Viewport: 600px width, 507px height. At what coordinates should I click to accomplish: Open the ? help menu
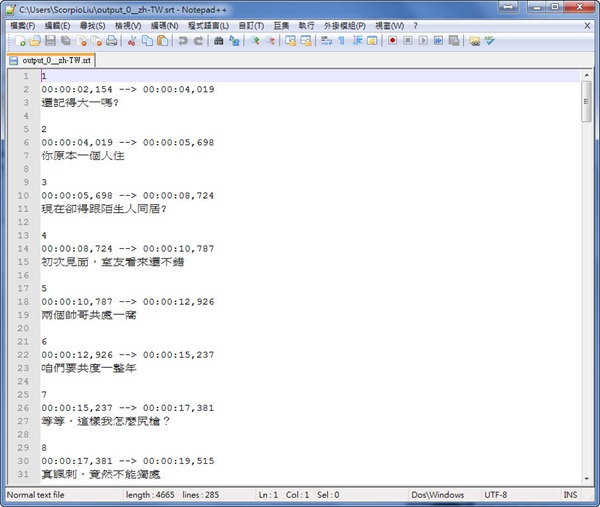[416, 26]
